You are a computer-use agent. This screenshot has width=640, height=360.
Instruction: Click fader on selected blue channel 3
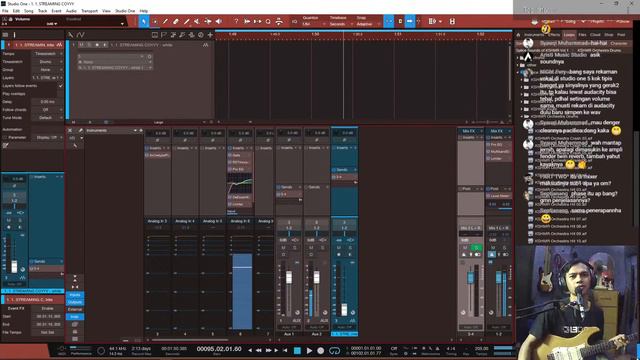click(x=344, y=309)
